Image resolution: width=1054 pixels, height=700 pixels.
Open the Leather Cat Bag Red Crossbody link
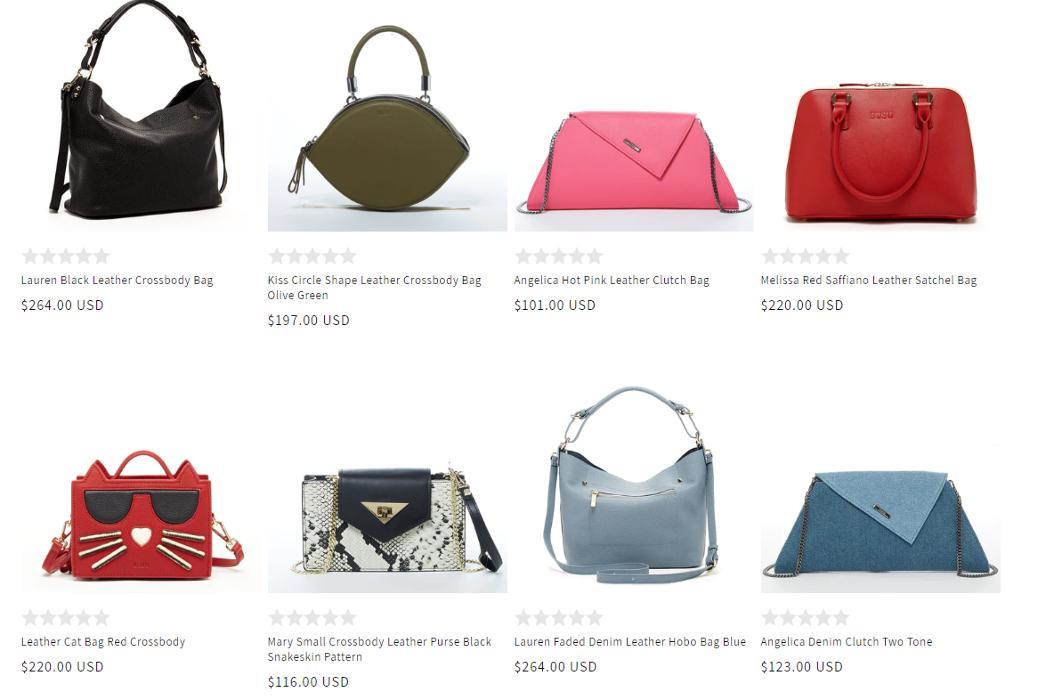pos(103,642)
